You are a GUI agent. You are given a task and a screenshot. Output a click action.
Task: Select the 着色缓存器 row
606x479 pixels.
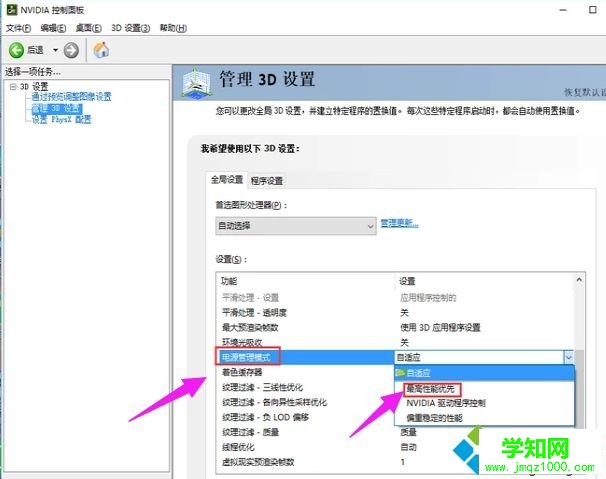[x=305, y=372]
